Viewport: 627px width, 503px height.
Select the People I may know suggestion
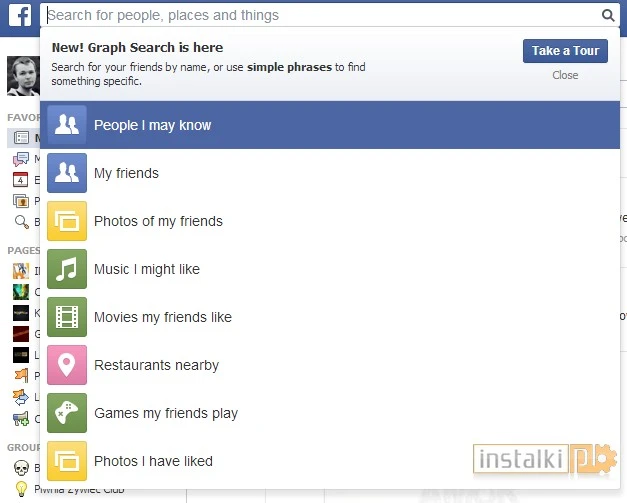[x=330, y=125]
